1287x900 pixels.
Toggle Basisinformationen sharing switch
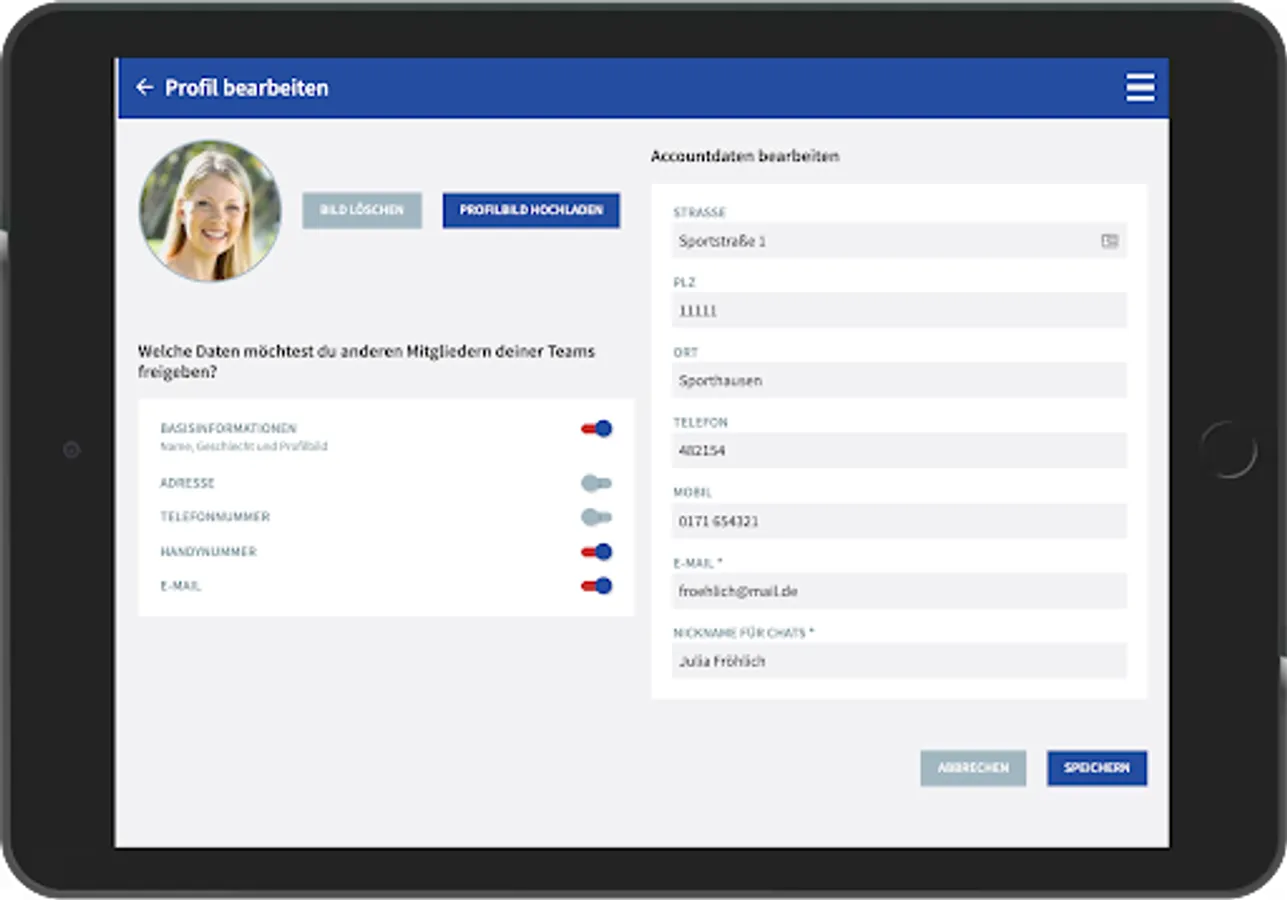(x=597, y=429)
